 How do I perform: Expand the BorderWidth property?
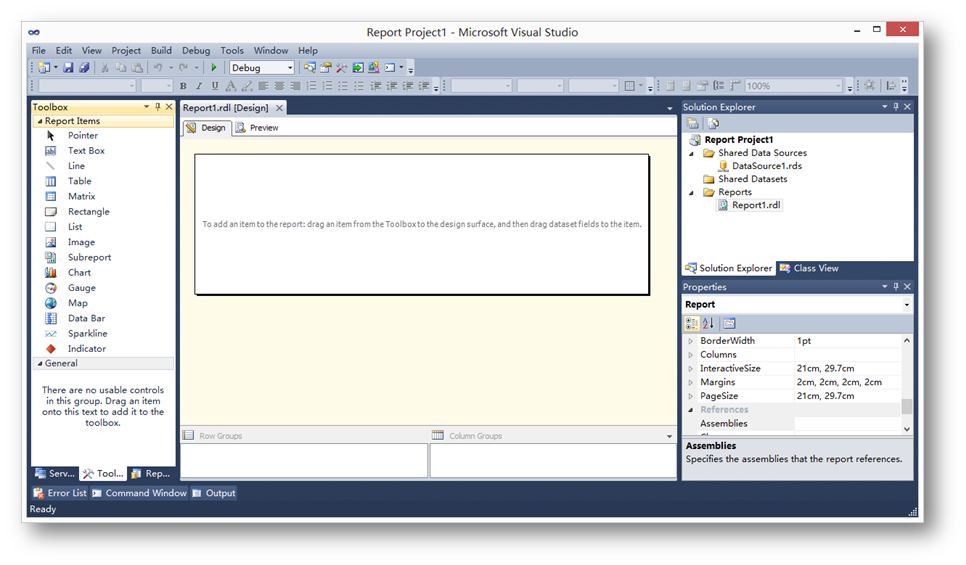[x=691, y=341]
